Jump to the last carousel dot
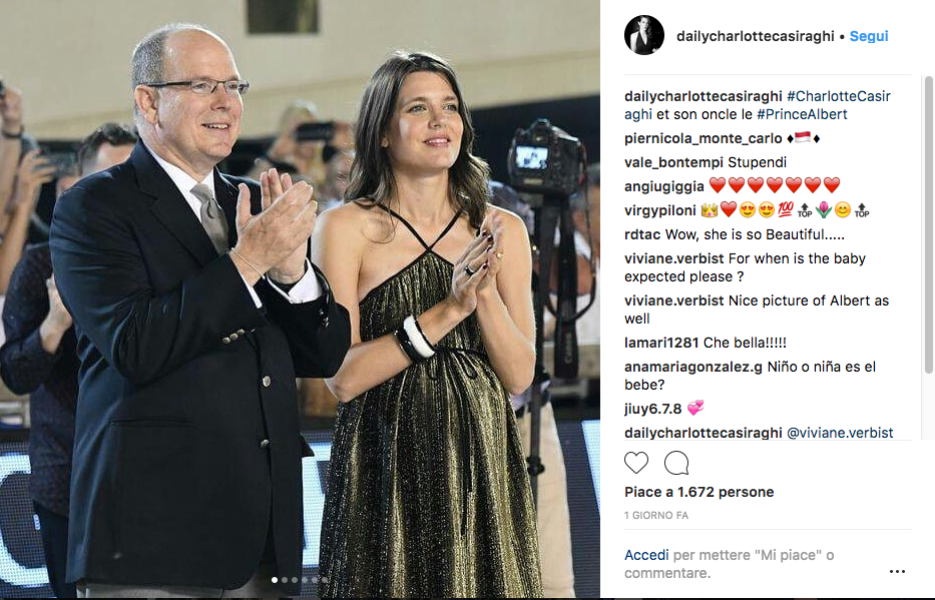935x600 pixels. (x=325, y=580)
